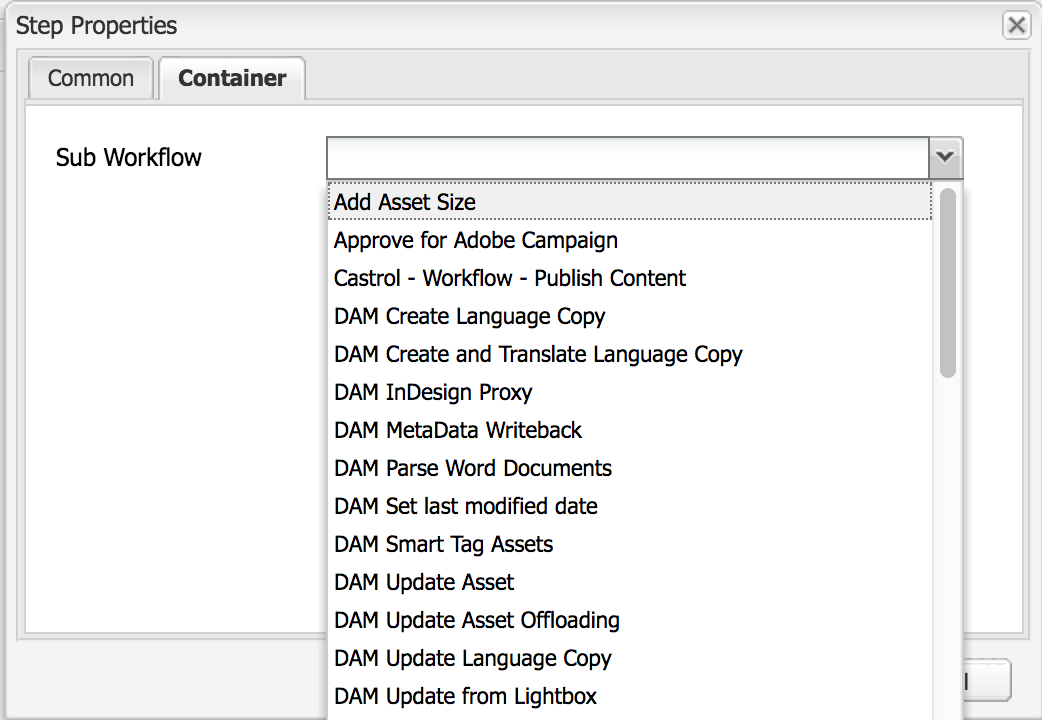The height and width of the screenshot is (720, 1042).
Task: Select DAM Parse Word Documents
Action: coord(629,467)
